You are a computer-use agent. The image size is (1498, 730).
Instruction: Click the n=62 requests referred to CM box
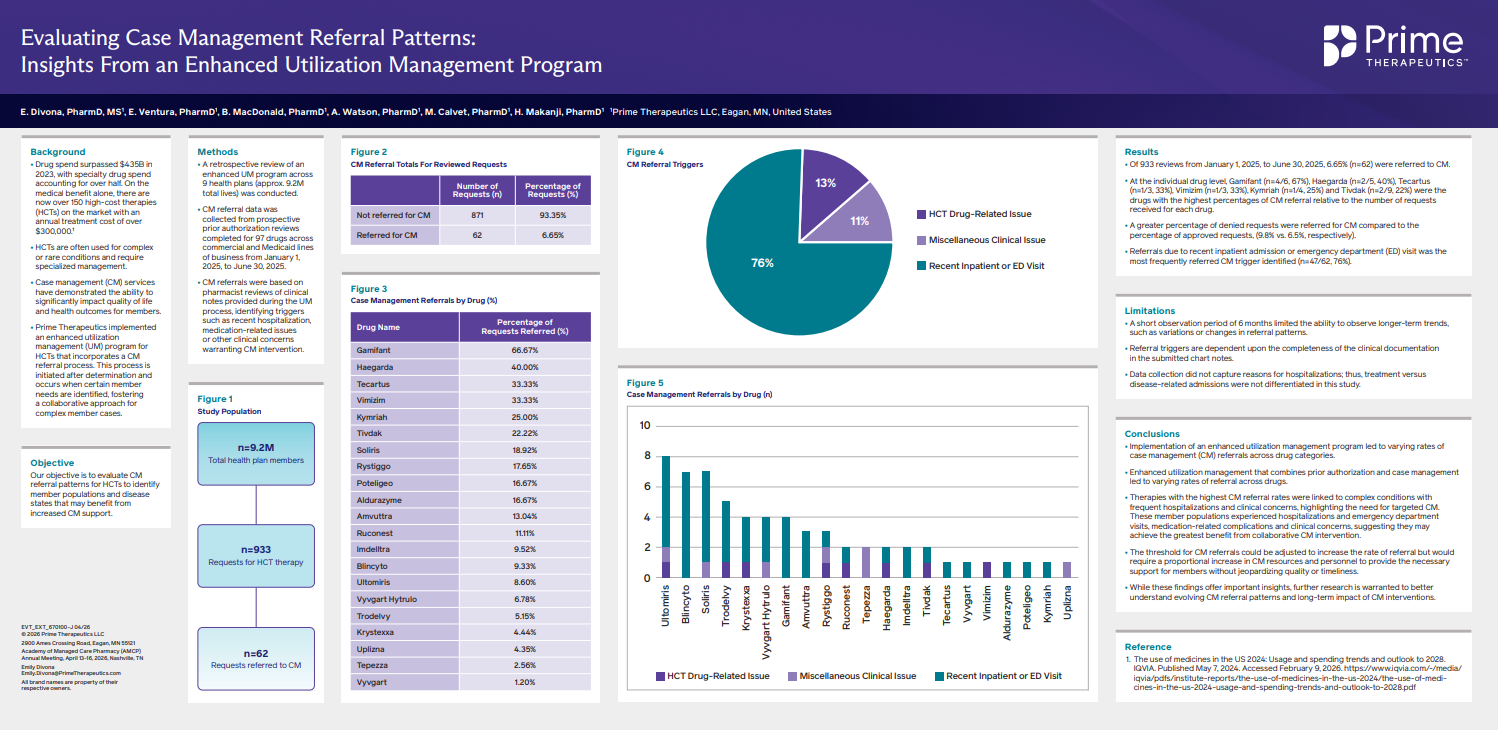[x=256, y=658]
